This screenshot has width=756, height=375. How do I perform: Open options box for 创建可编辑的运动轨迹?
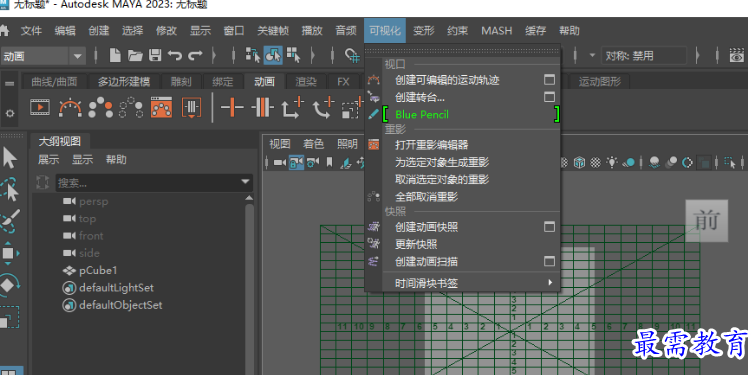(549, 80)
